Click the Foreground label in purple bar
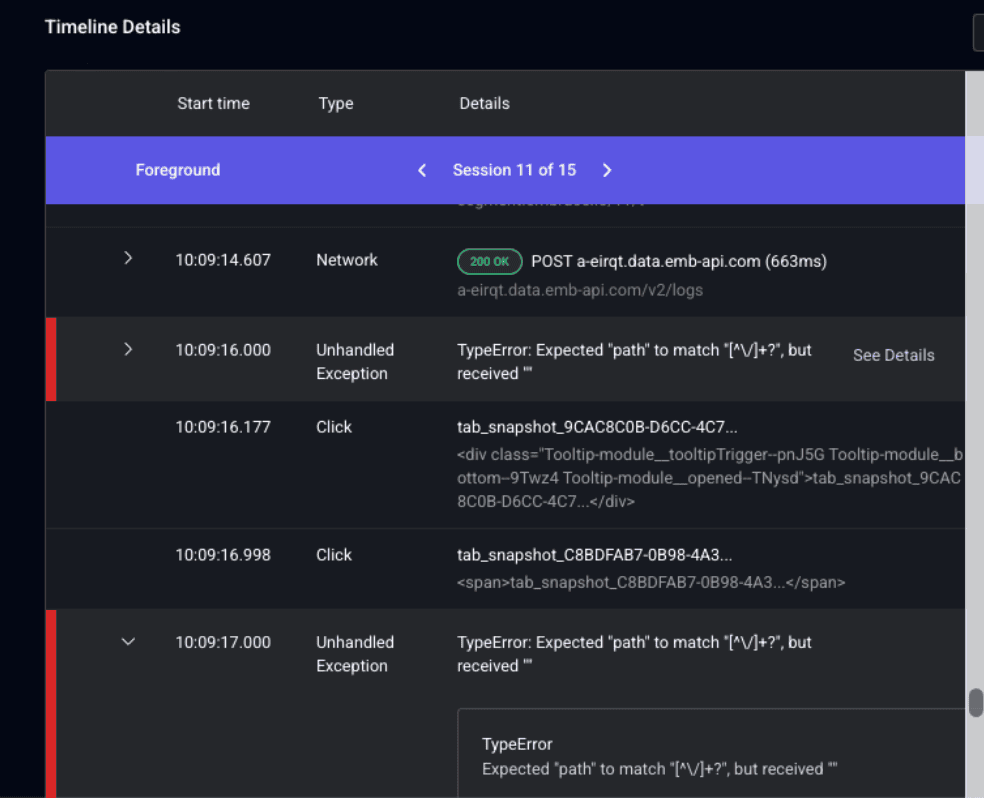The width and height of the screenshot is (984, 798). point(177,170)
